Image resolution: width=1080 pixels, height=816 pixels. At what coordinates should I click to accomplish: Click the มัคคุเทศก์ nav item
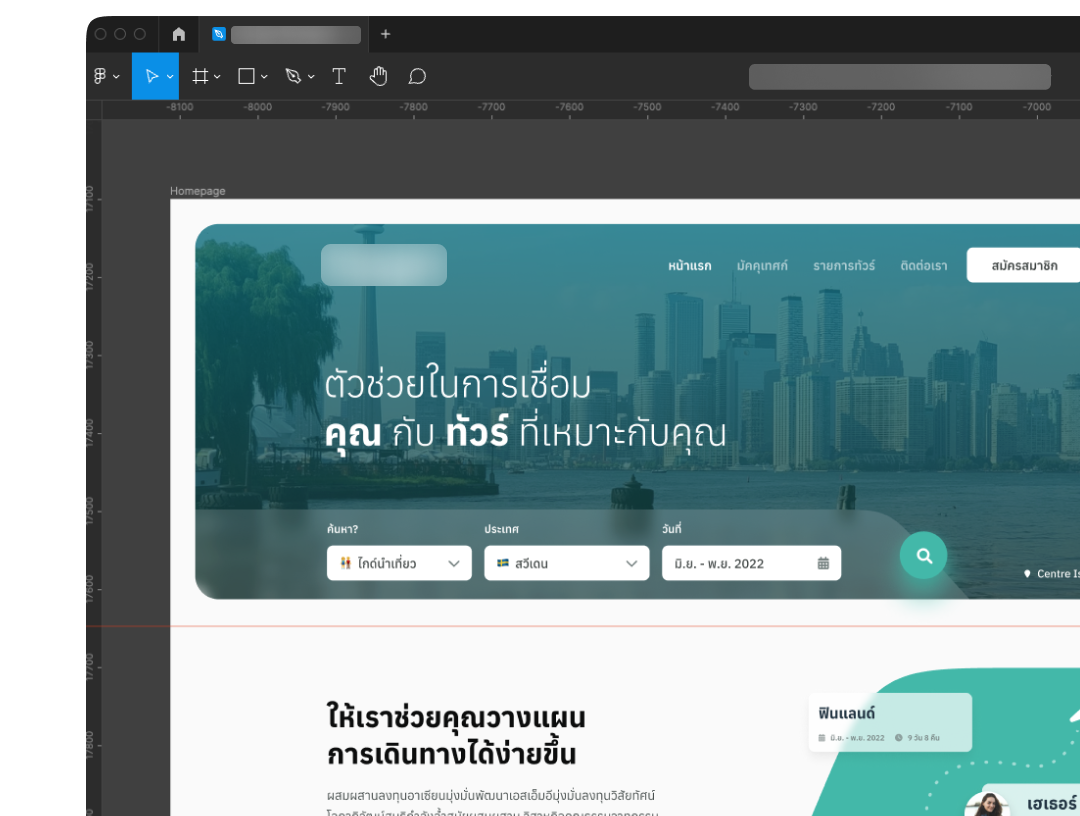762,266
